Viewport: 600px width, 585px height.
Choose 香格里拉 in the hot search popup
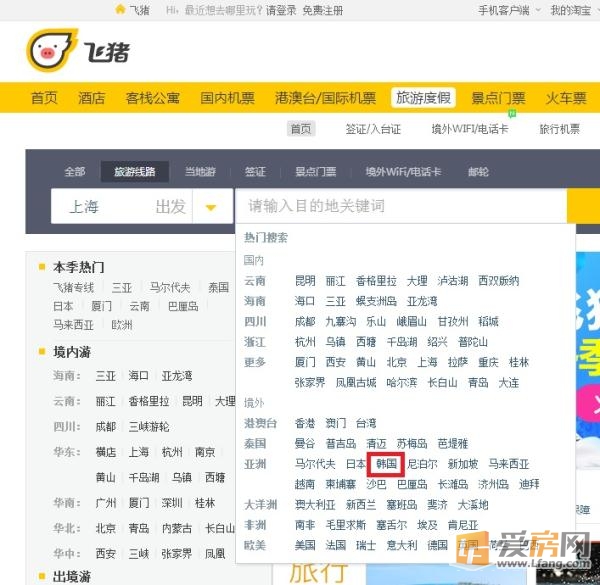tap(376, 281)
